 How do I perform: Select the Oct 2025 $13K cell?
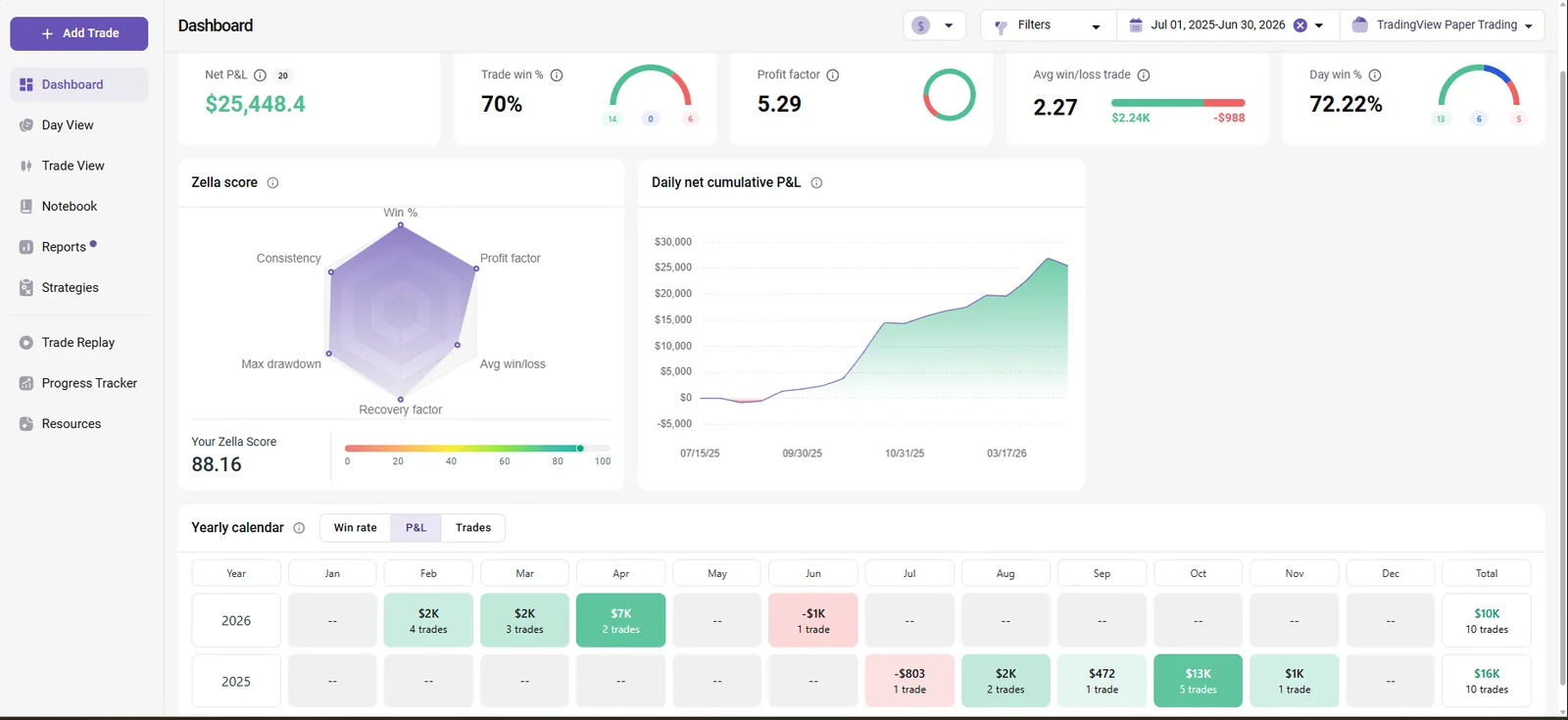(1199, 681)
